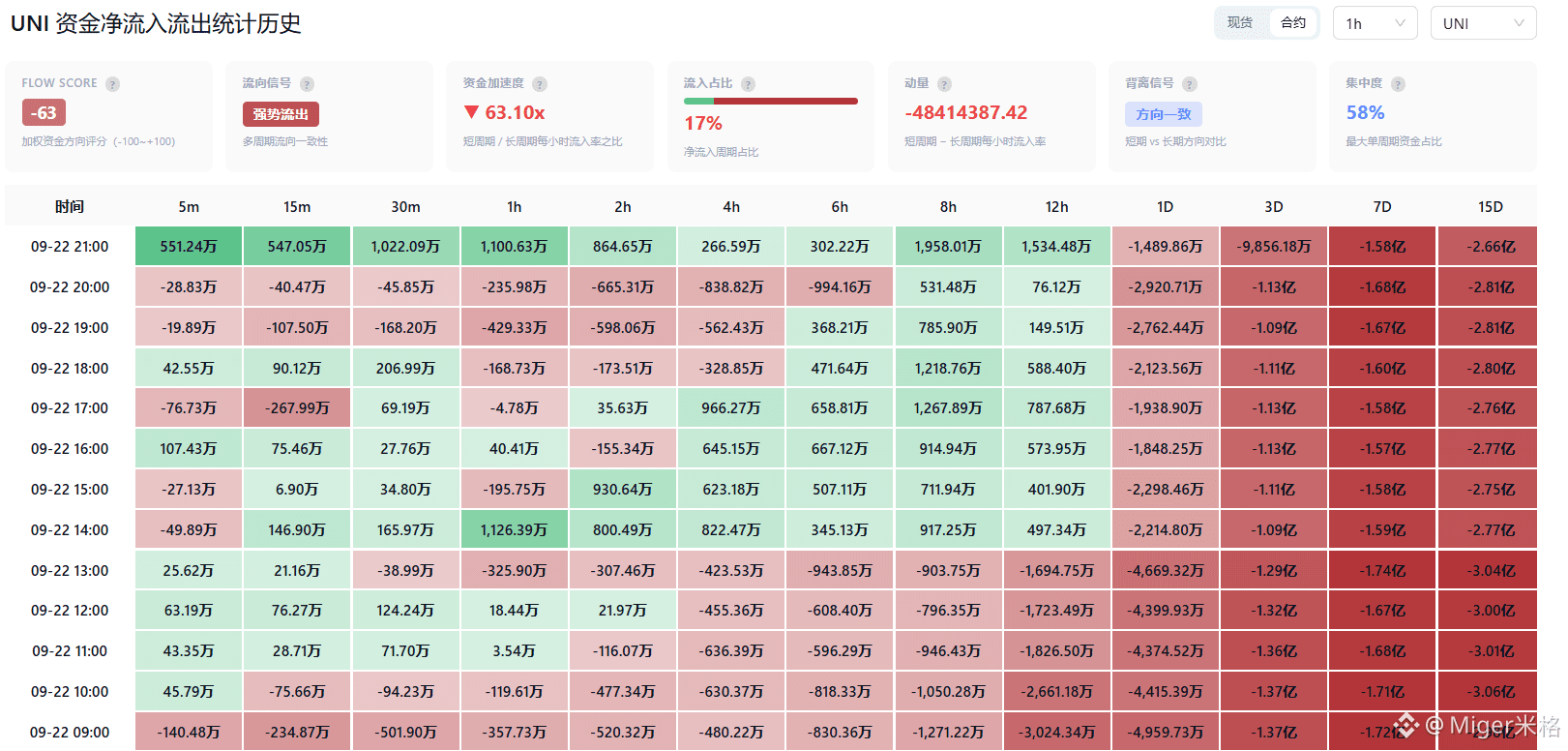Click the -63 flow score badge
This screenshot has width=1568, height=751.
click(44, 112)
